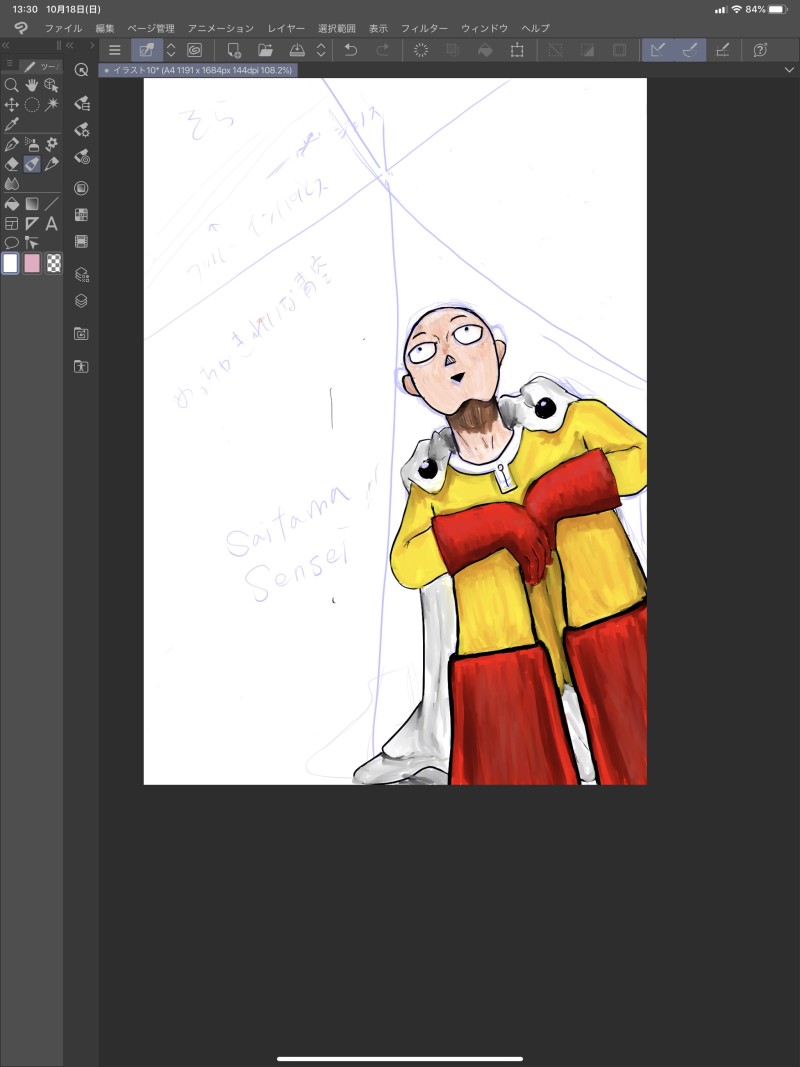Open the Brush Size palette icon

[x=81, y=157]
